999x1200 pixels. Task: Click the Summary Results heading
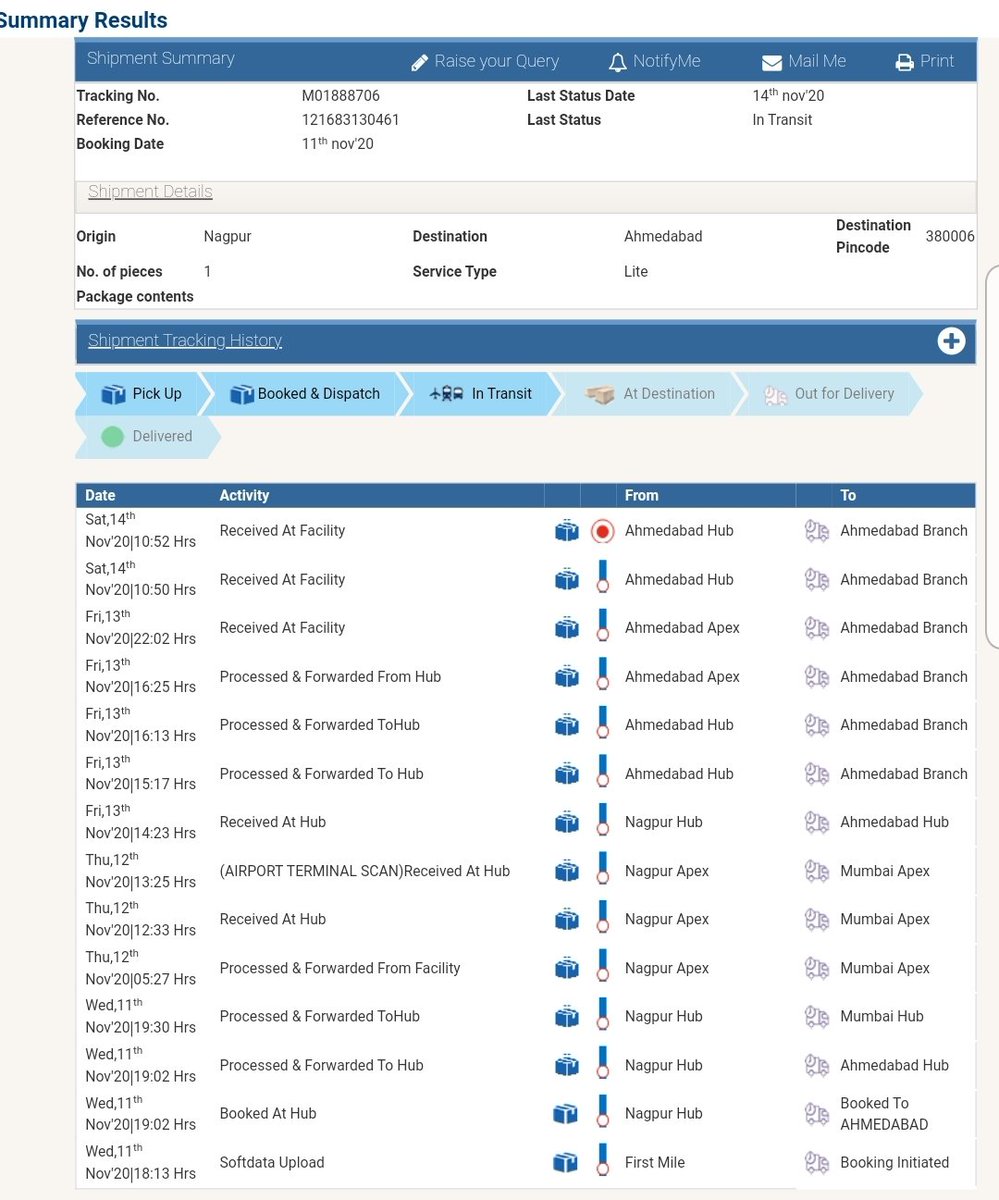(x=83, y=20)
